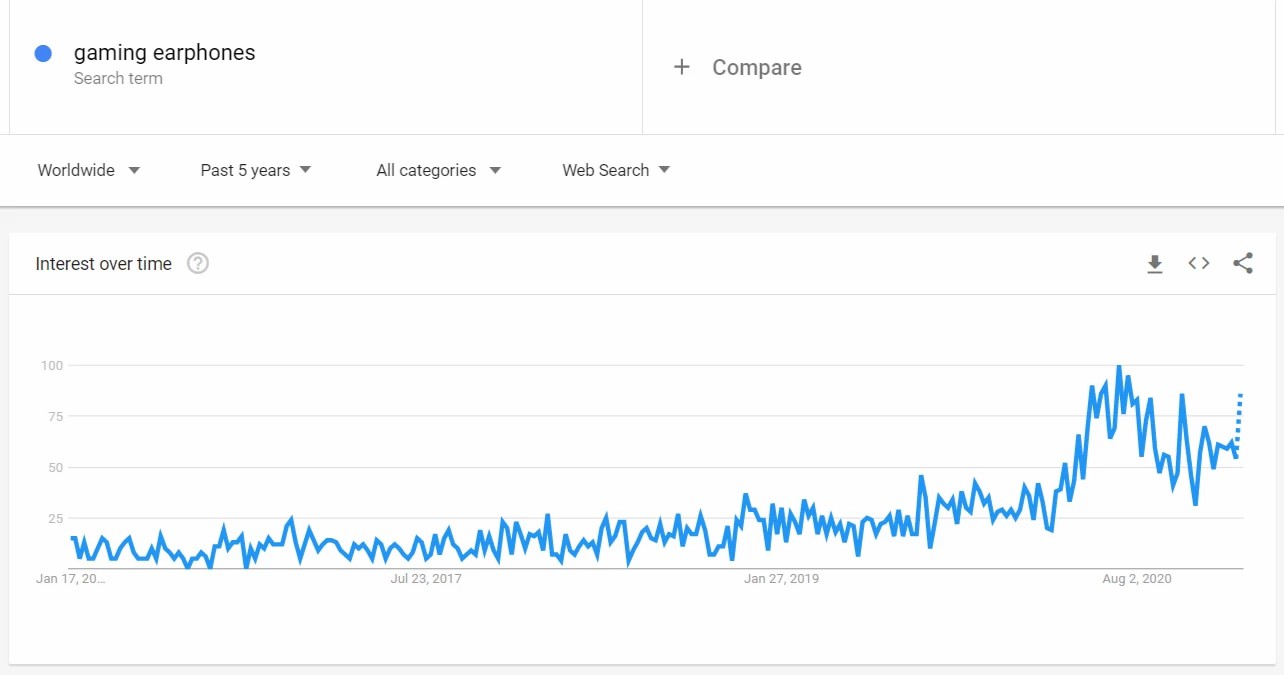The image size is (1284, 675).
Task: Select the Search term label under gaming earphones
Action: (x=118, y=78)
